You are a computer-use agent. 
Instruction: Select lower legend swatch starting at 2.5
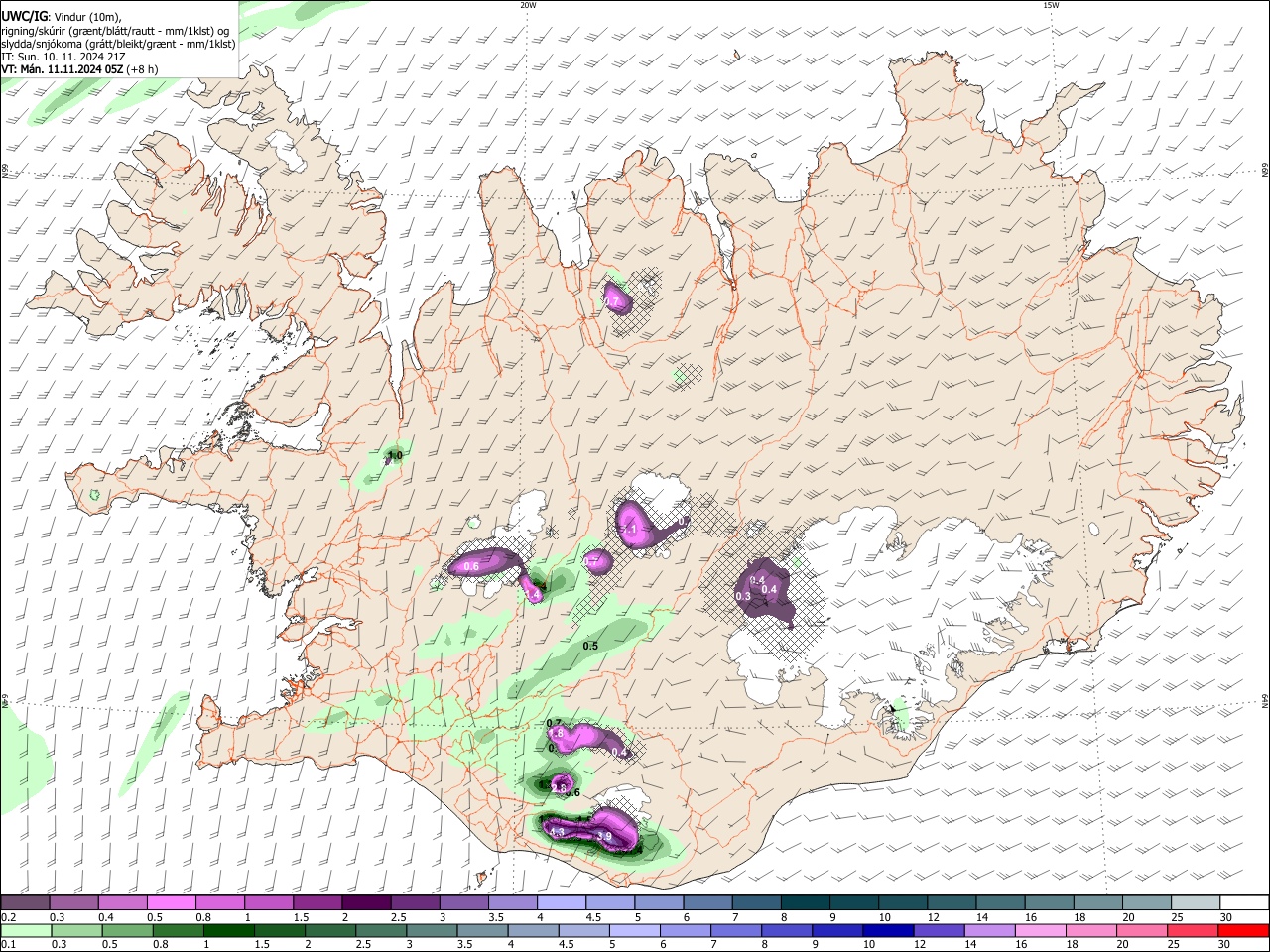[x=381, y=930]
